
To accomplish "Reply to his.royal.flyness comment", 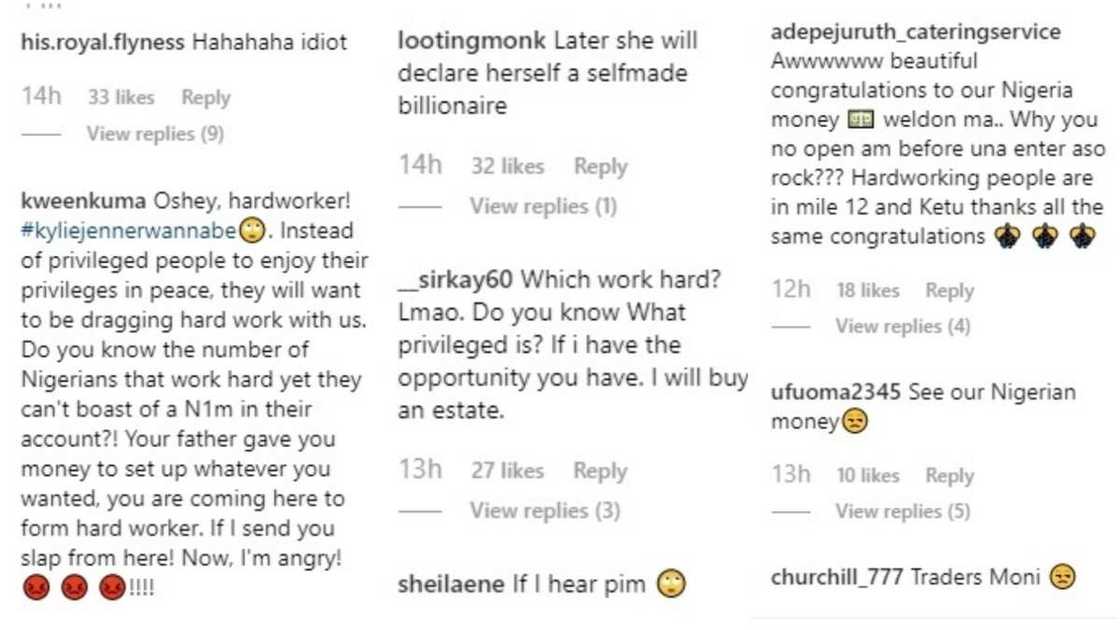I will click(x=205, y=98).
